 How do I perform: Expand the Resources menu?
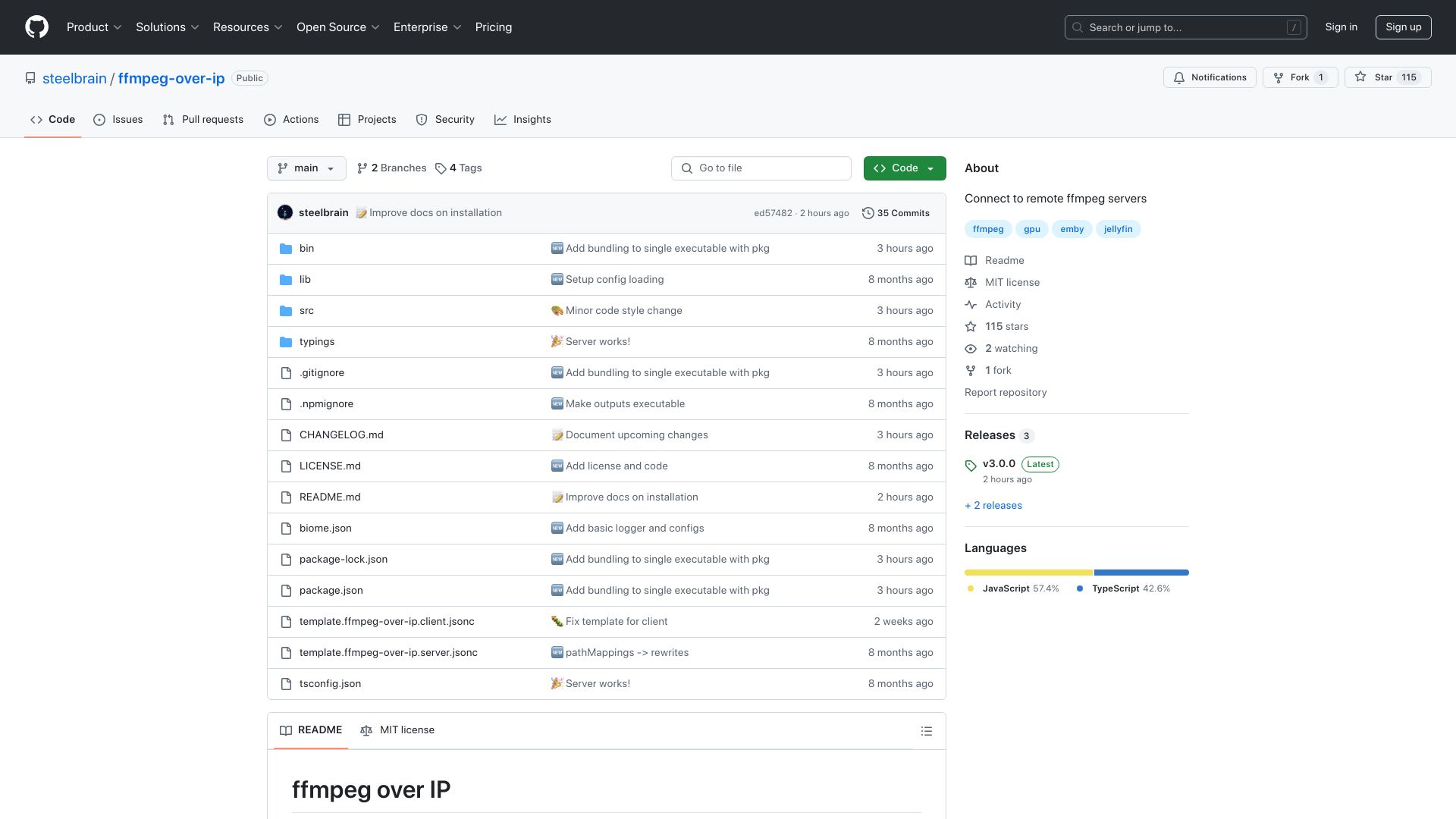tap(248, 27)
